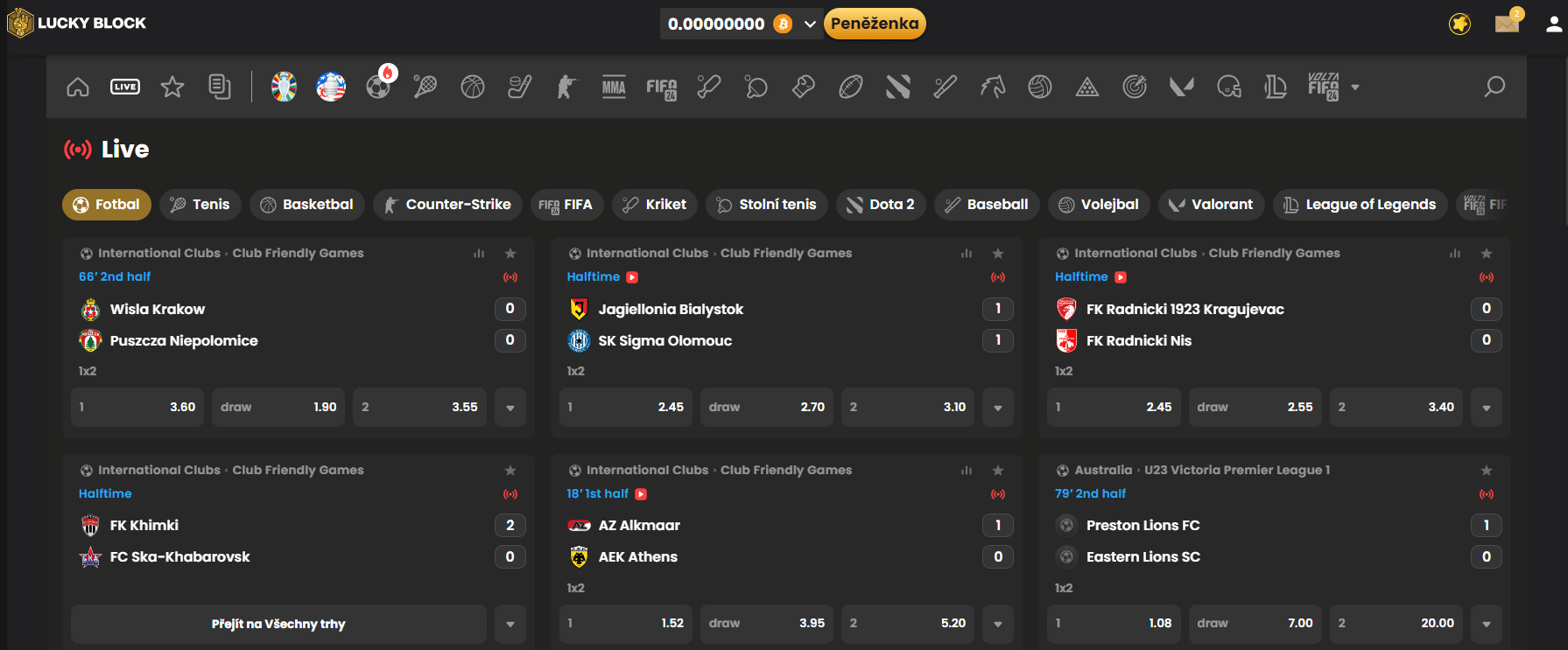Expand more markets for FK Radnicki Nis match
Screen dimensions: 1568x650
pos(1487,408)
